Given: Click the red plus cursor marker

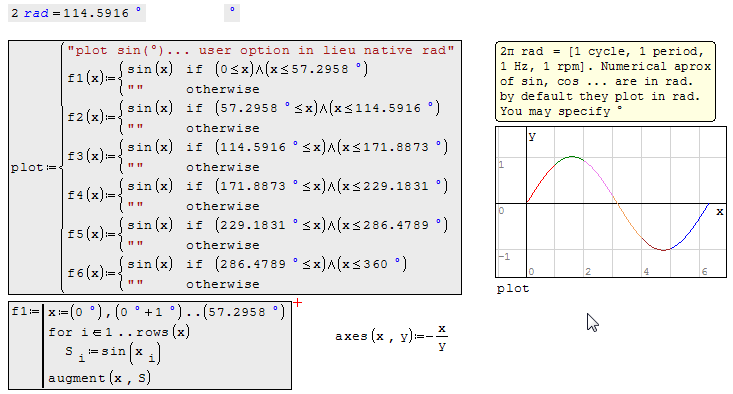Looking at the screenshot, I should 298,303.
